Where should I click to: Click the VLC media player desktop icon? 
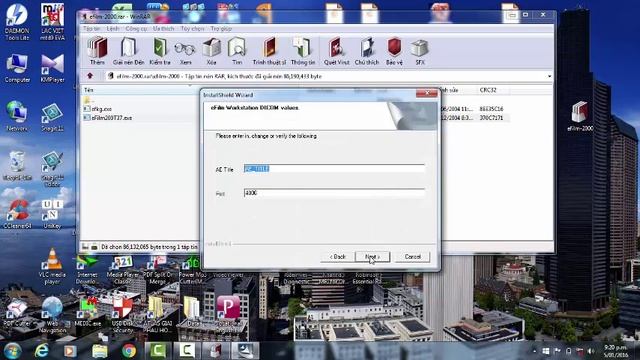[52, 265]
